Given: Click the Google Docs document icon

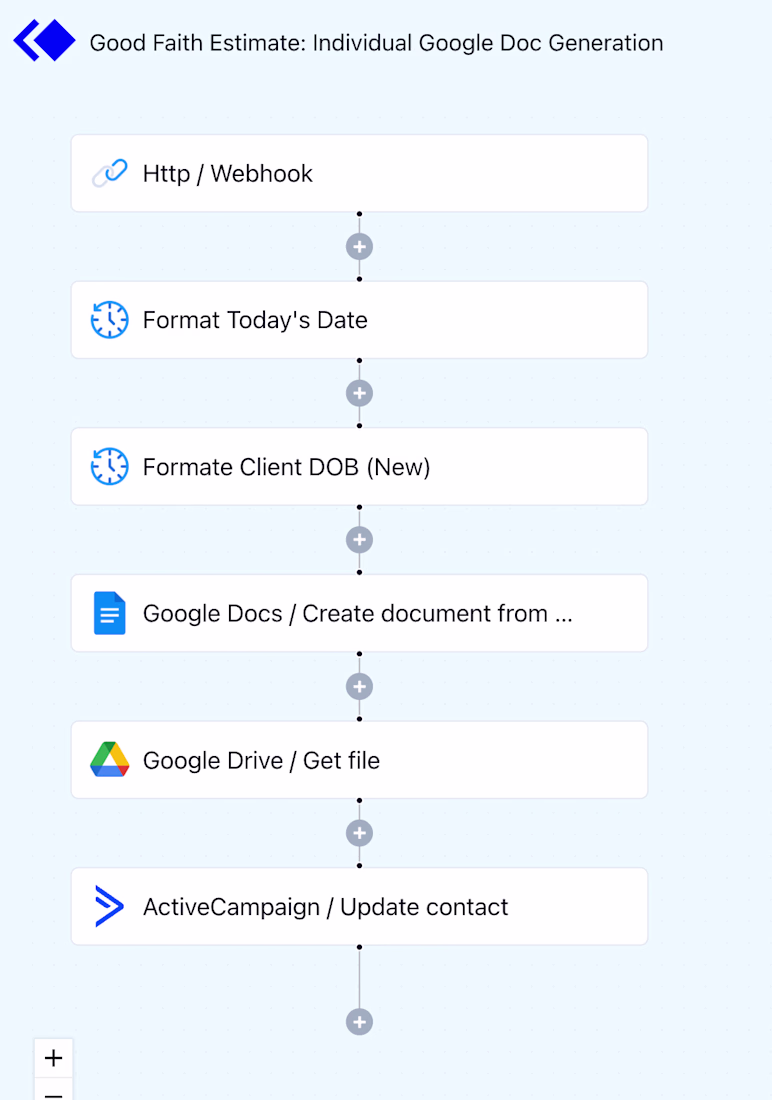Looking at the screenshot, I should (x=109, y=613).
